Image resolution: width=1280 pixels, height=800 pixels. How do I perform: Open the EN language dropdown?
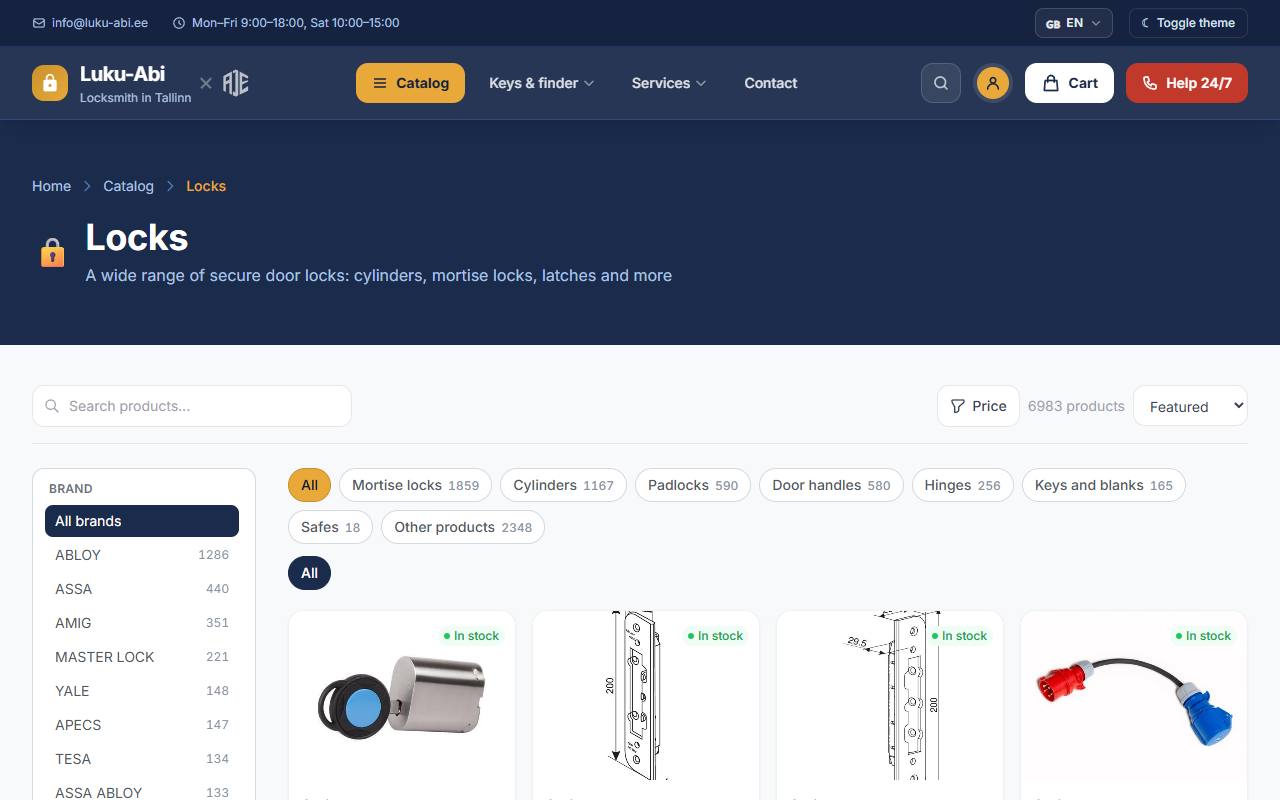(1074, 23)
